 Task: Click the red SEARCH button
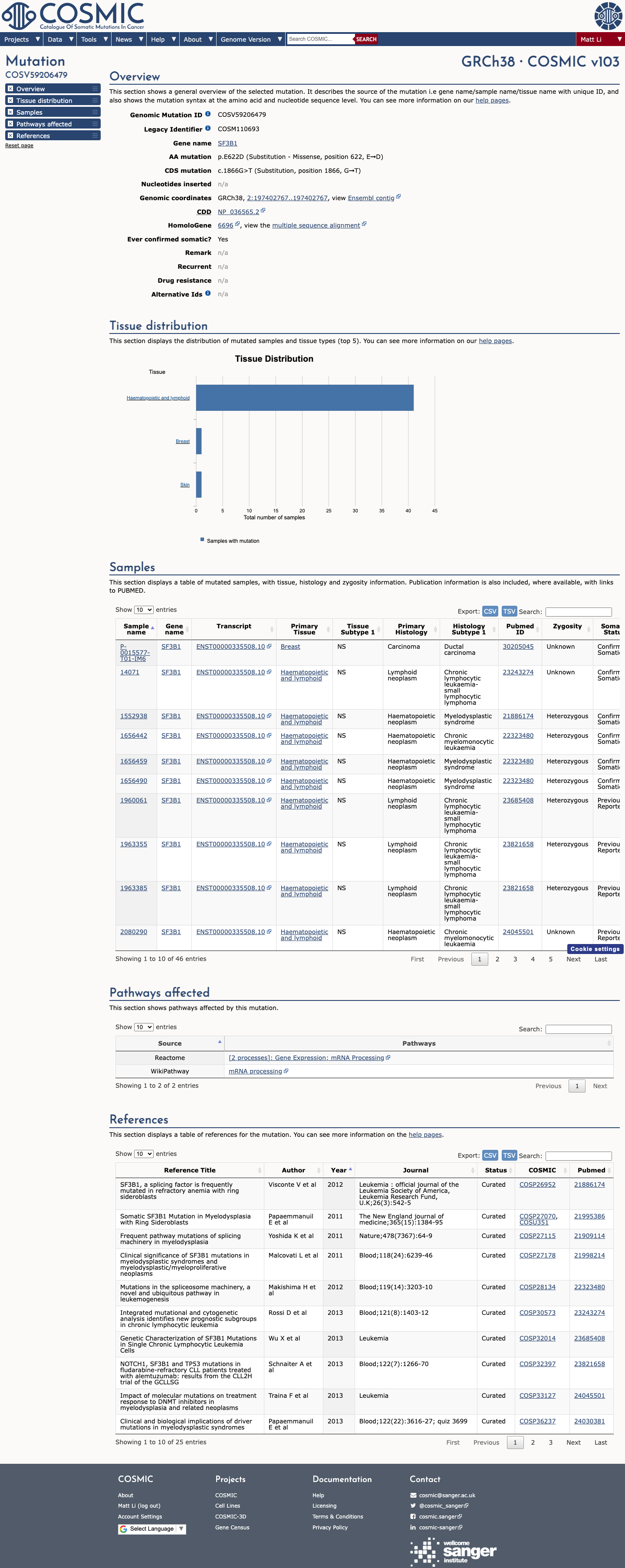pos(366,39)
